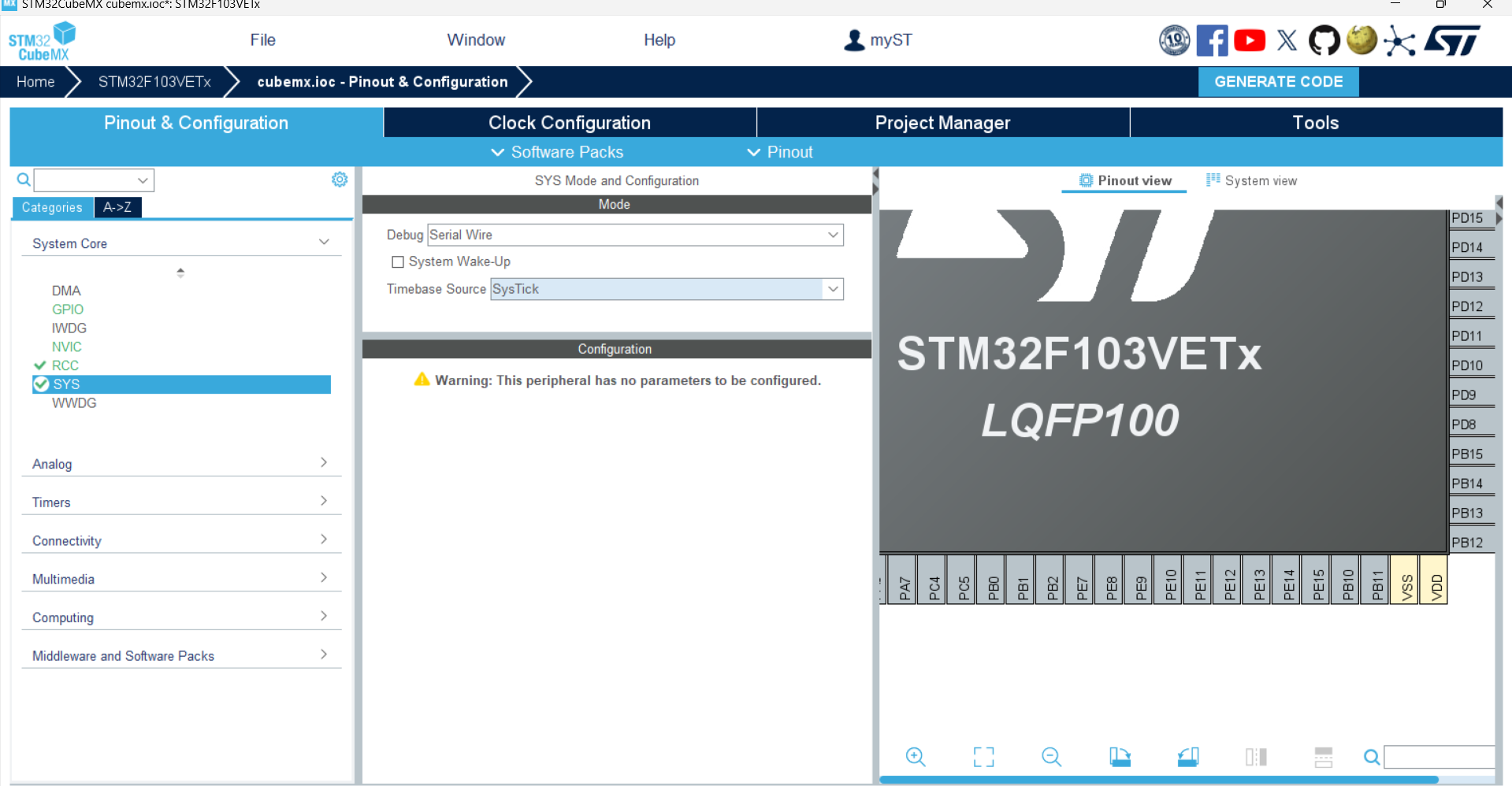Select IWDG in System Core list
Image resolution: width=1512 pixels, height=786 pixels.
[69, 328]
